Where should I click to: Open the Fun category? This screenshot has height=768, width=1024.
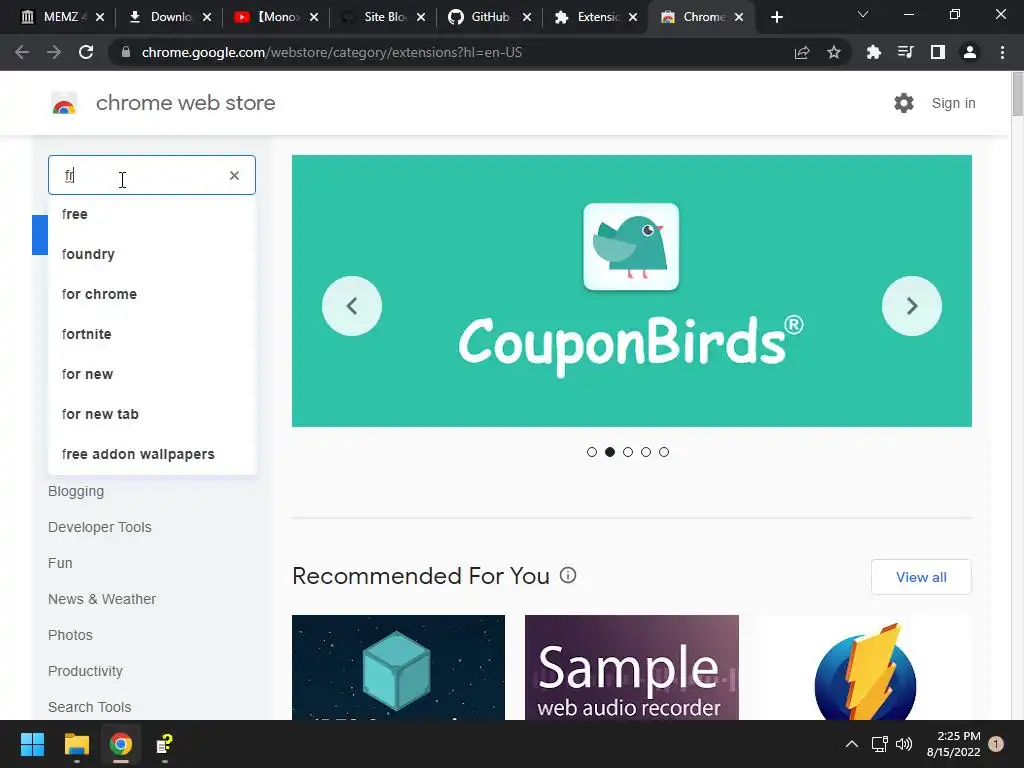tap(60, 563)
